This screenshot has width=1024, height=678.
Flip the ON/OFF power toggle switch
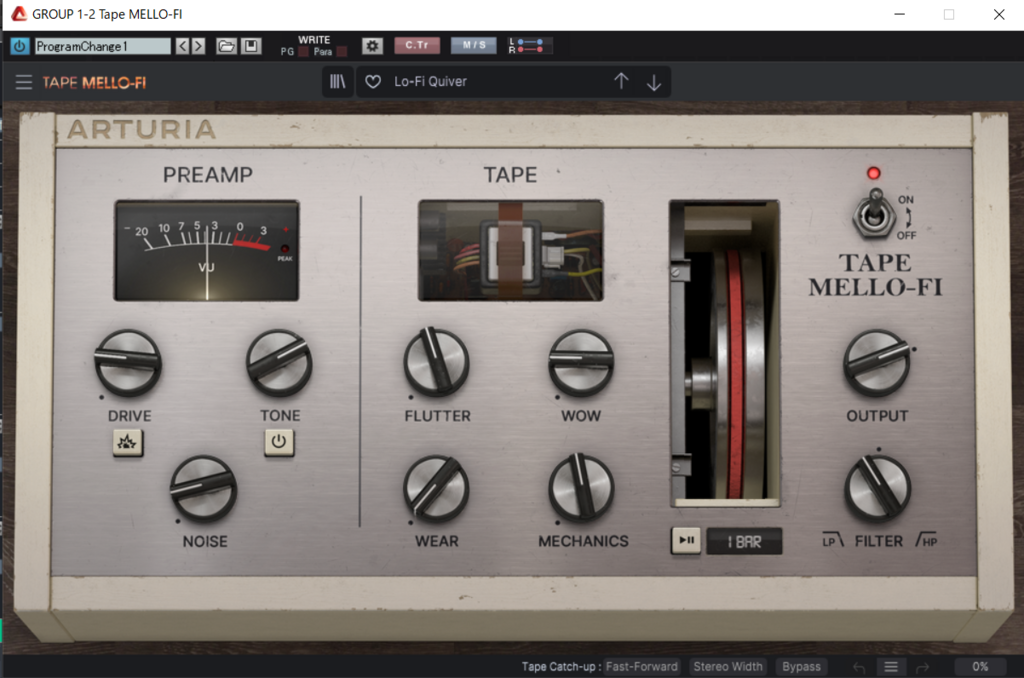pyautogui.click(x=875, y=214)
